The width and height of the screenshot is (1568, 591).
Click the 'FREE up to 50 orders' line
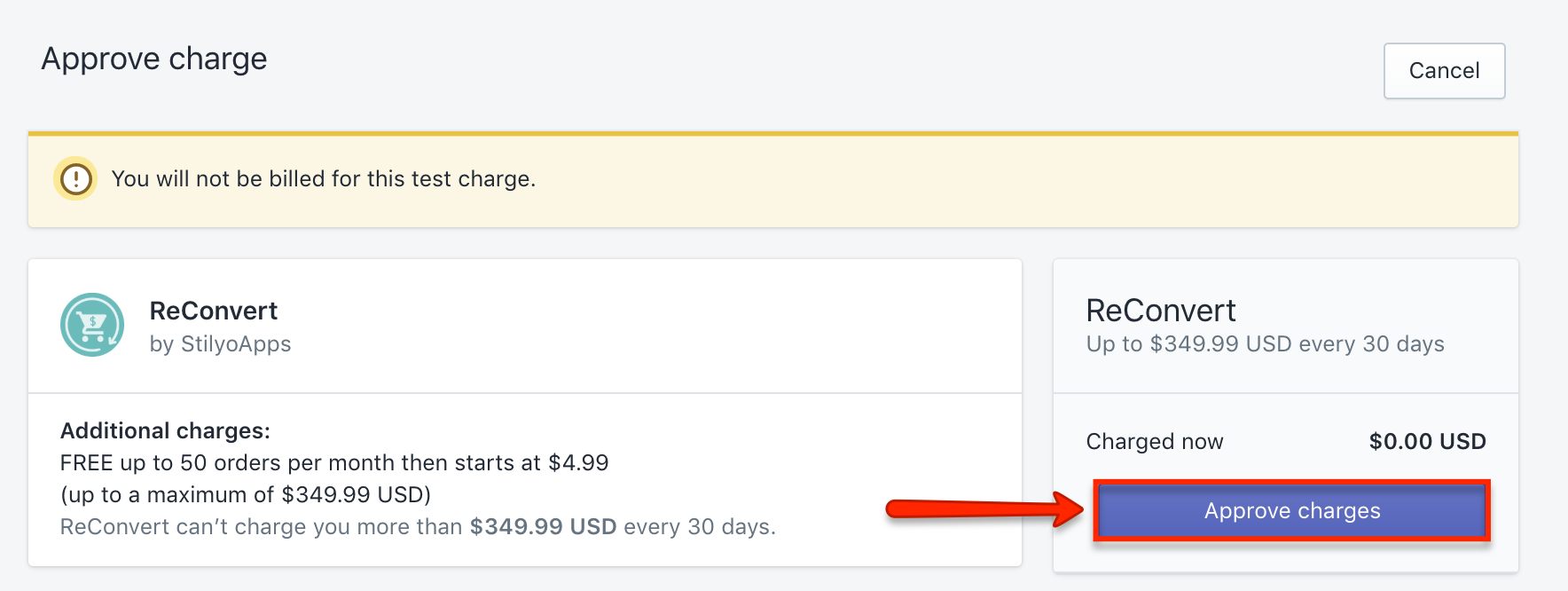[334, 462]
